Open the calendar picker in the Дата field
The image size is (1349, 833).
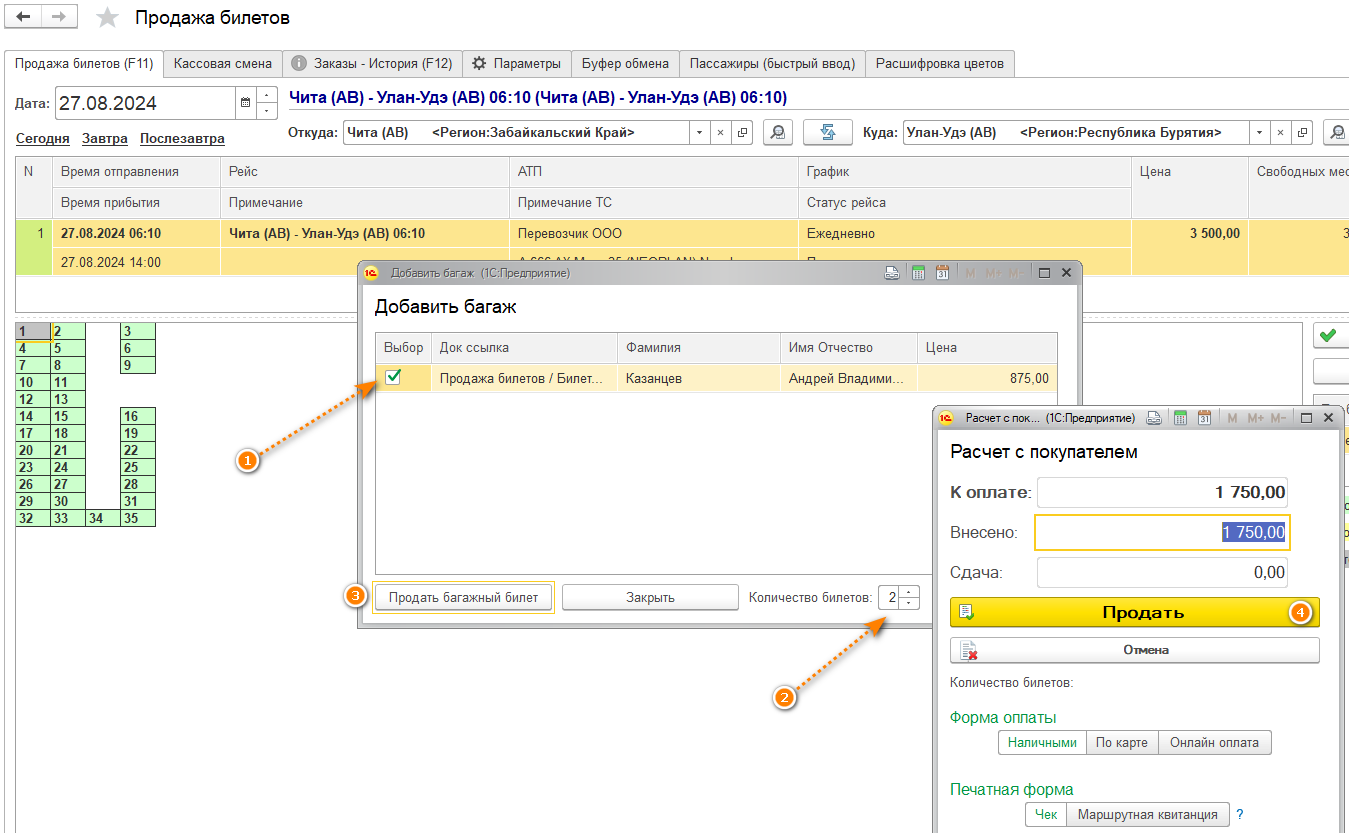coord(245,103)
